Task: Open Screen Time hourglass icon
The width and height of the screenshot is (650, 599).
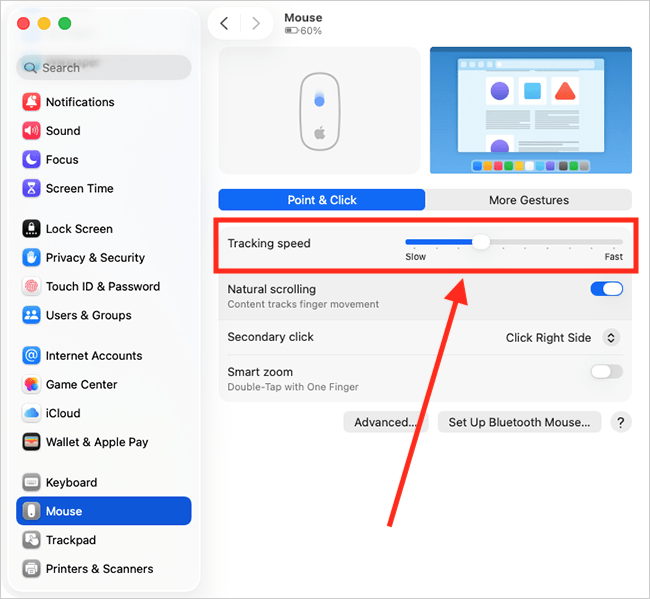Action: (x=31, y=188)
